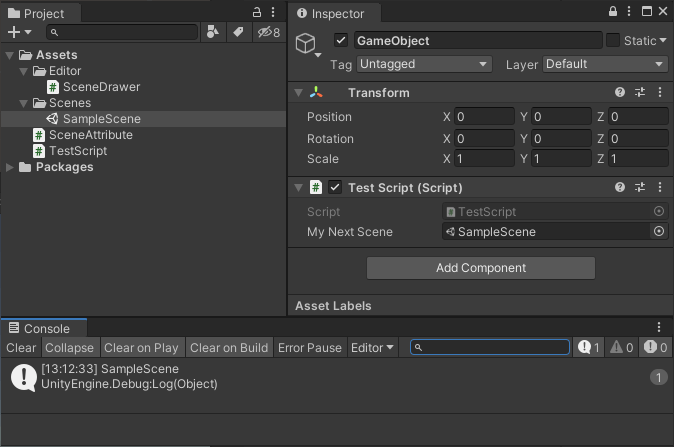Click the Transform component icon

pos(316,92)
